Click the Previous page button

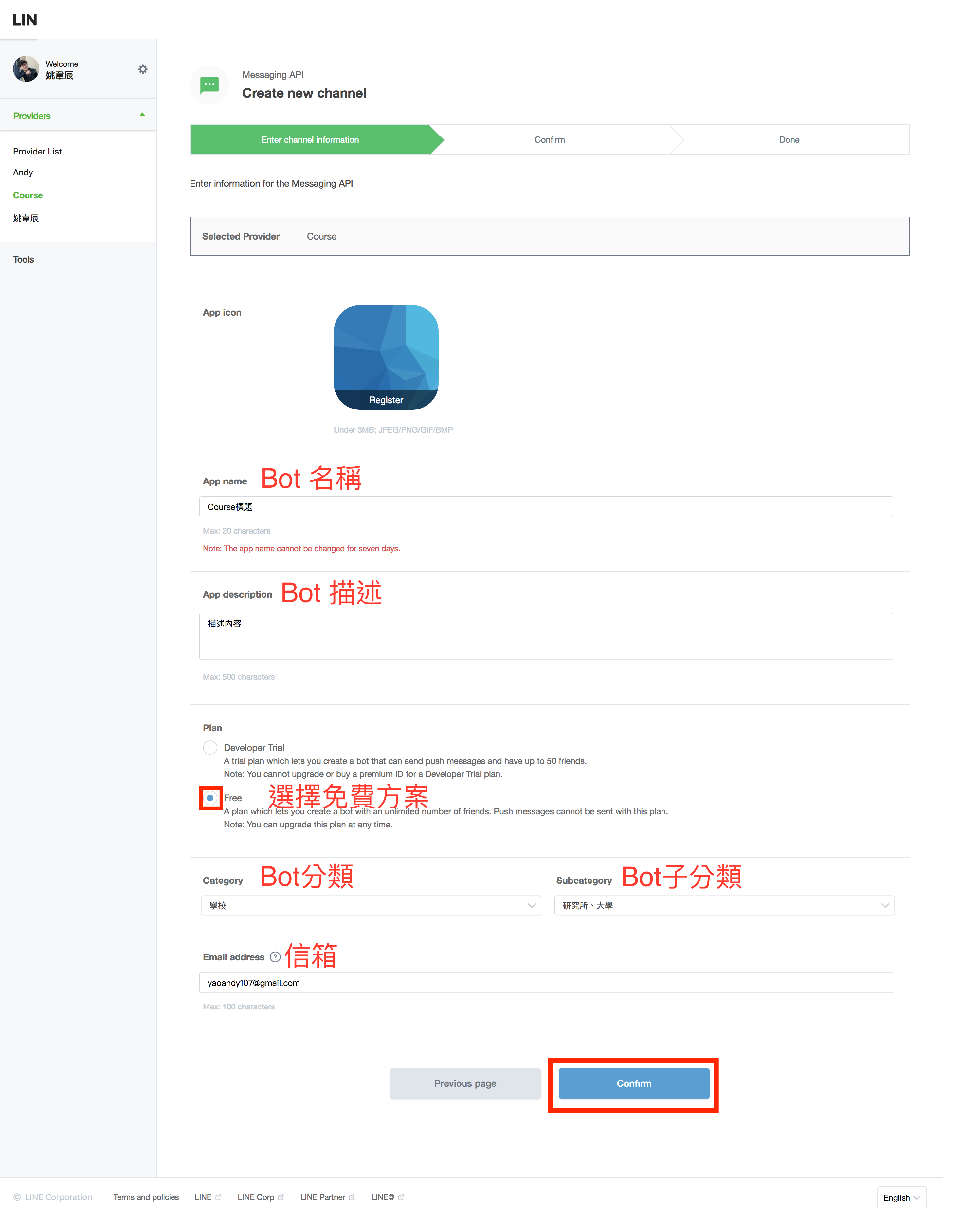click(465, 1083)
